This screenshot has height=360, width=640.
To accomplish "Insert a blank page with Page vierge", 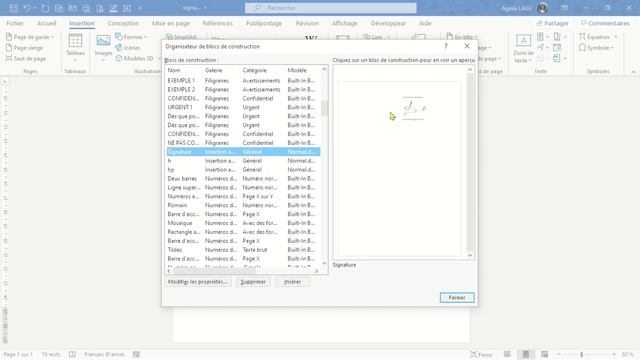I will 24,48.
